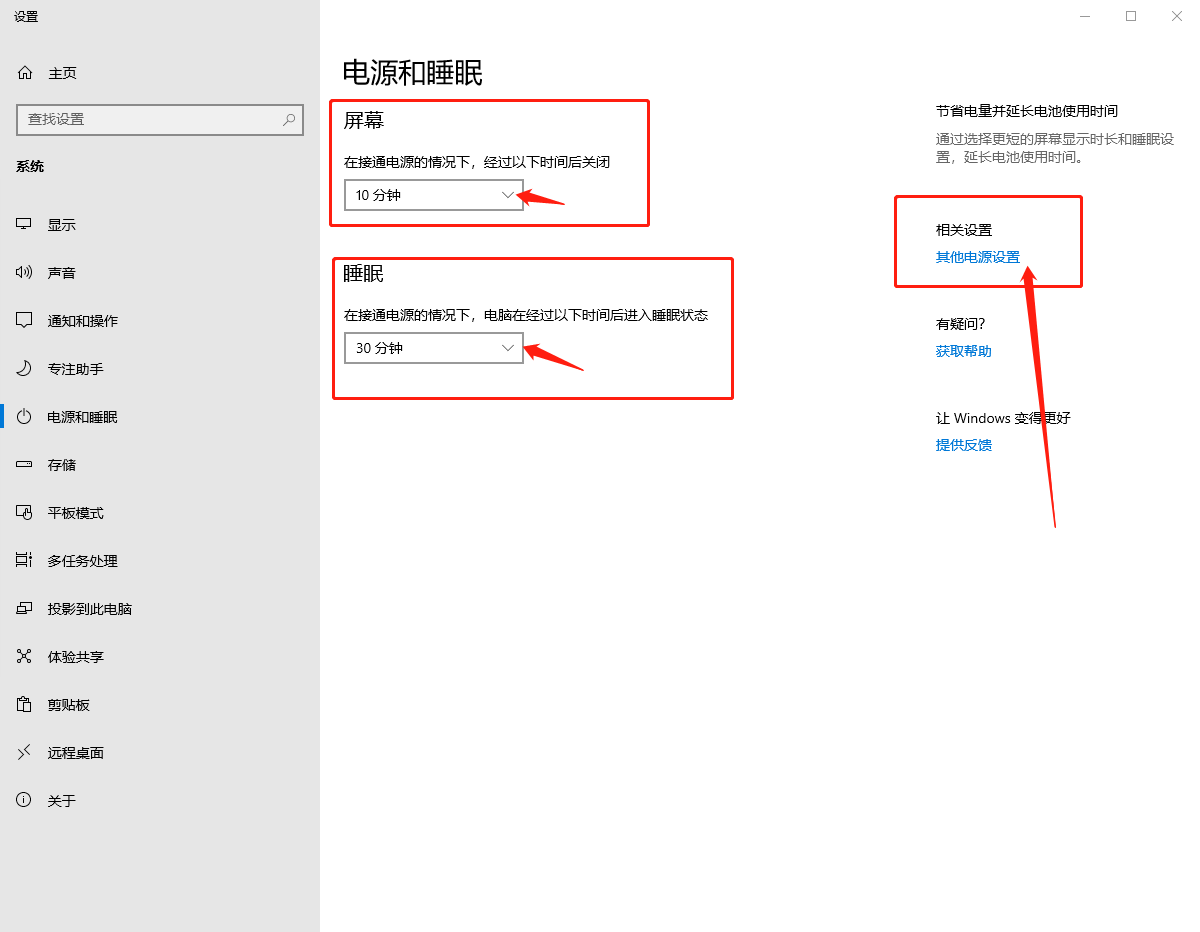
Task: Click the Sound (声音) speaker icon
Action: tap(25, 273)
